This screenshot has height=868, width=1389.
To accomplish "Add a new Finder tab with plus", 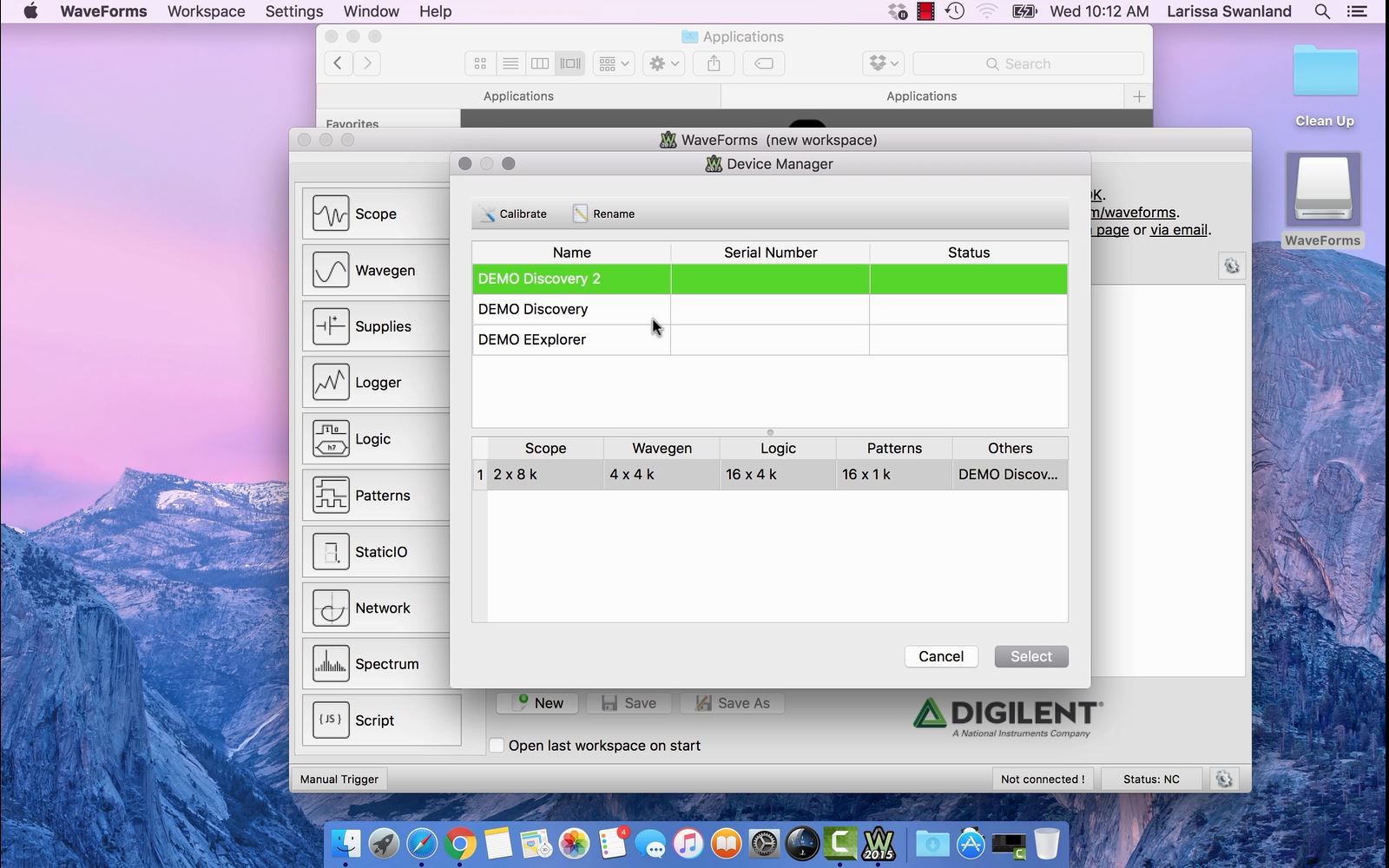I will tap(1139, 96).
